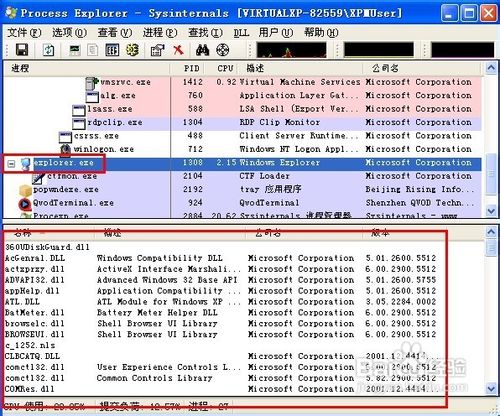The image size is (500, 416).
Task: Sort by the 描述 column header in process list
Action: [x=300, y=68]
